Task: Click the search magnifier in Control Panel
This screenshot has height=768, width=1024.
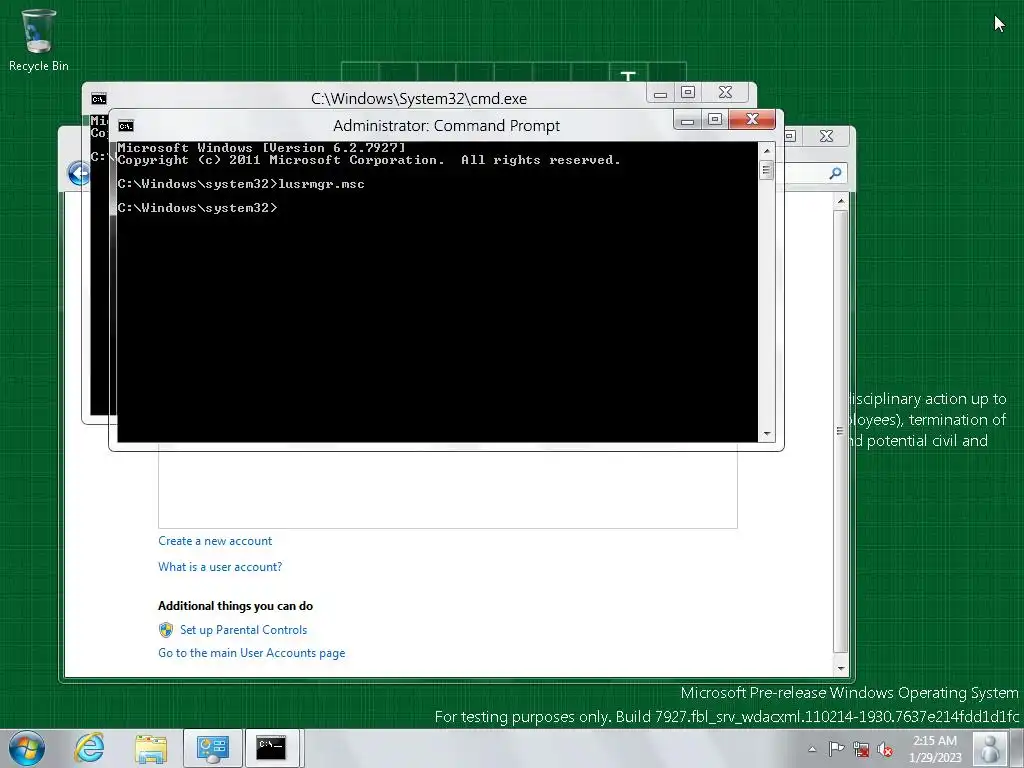Action: click(x=835, y=173)
